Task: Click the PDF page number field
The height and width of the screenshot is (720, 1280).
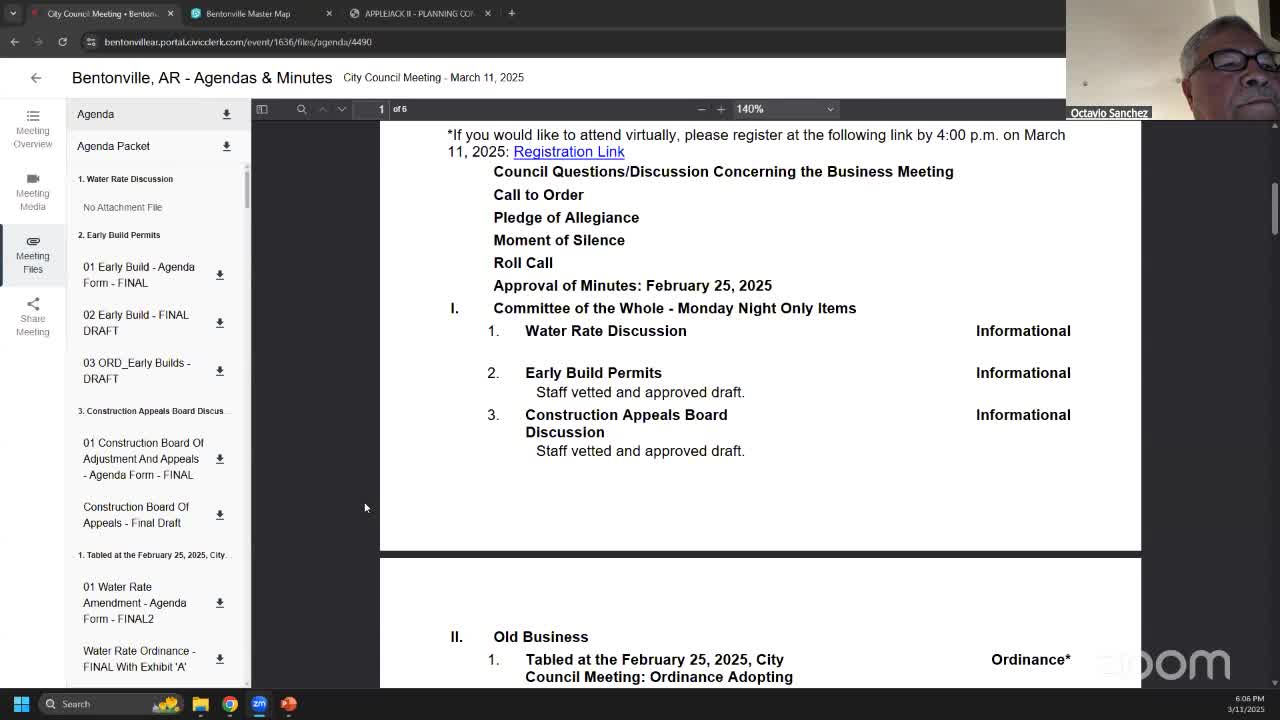Action: coord(371,109)
